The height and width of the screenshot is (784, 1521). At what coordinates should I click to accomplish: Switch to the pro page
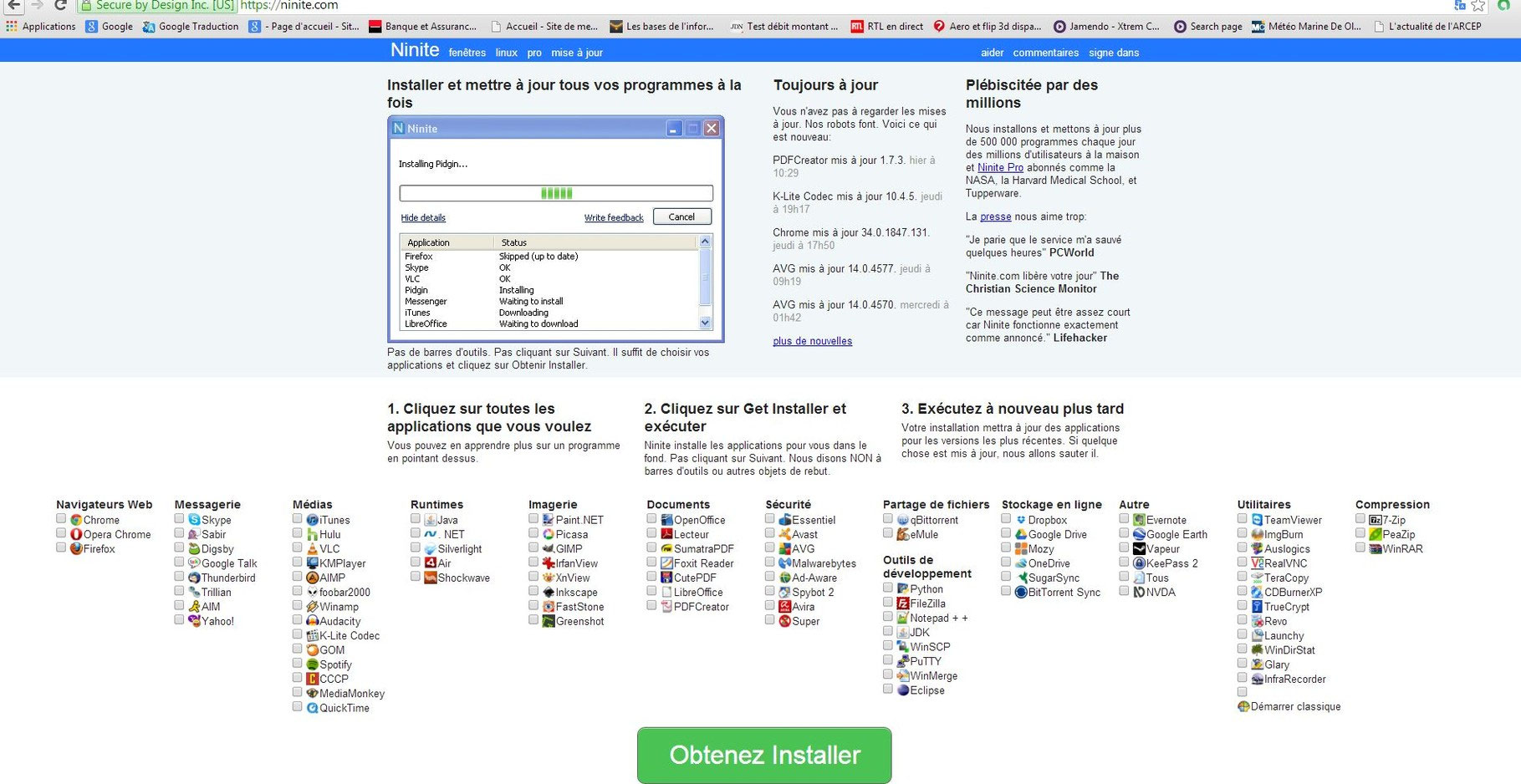(533, 52)
